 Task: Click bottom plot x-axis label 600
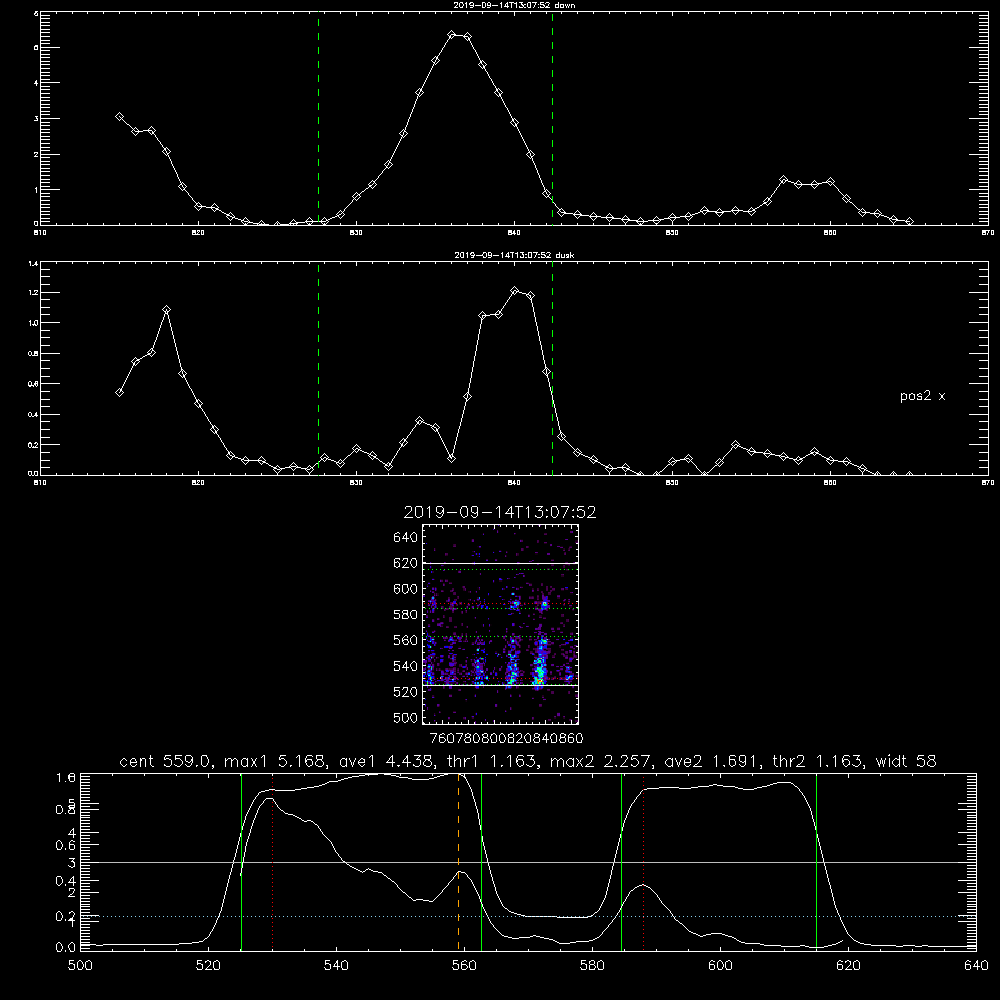point(721,966)
